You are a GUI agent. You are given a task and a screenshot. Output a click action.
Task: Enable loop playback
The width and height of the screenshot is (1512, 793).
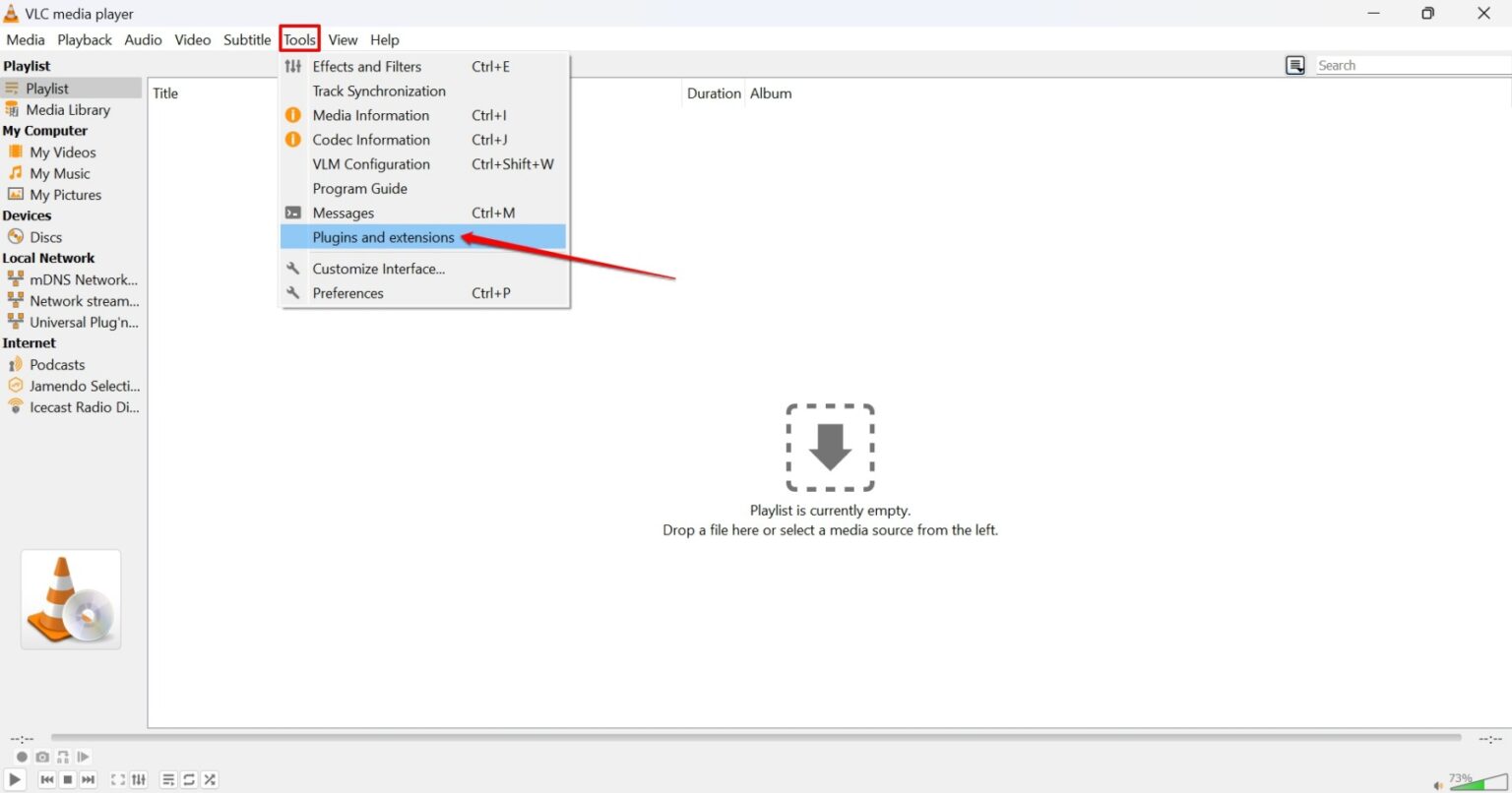pos(188,779)
